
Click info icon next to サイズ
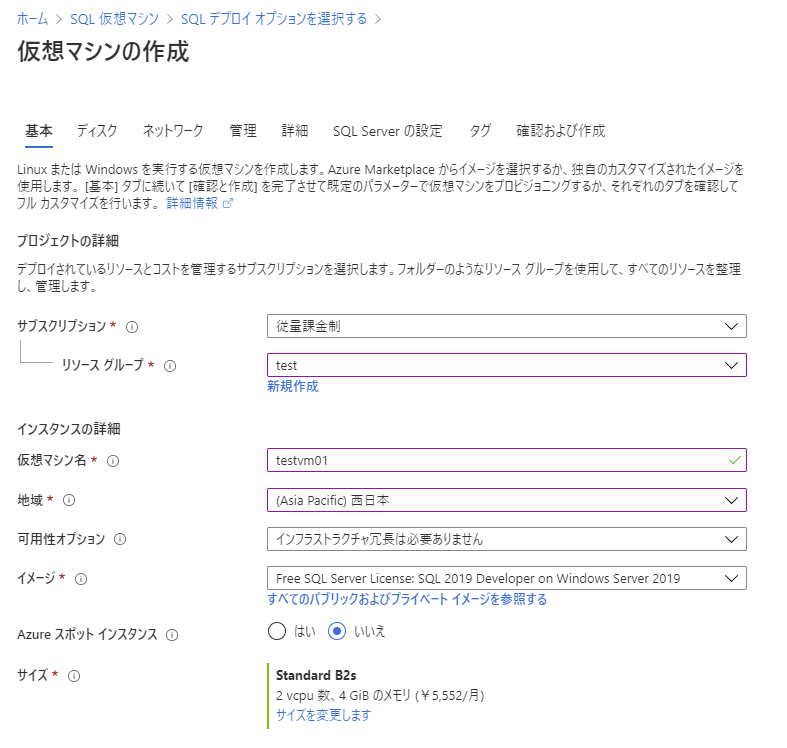coord(74,676)
